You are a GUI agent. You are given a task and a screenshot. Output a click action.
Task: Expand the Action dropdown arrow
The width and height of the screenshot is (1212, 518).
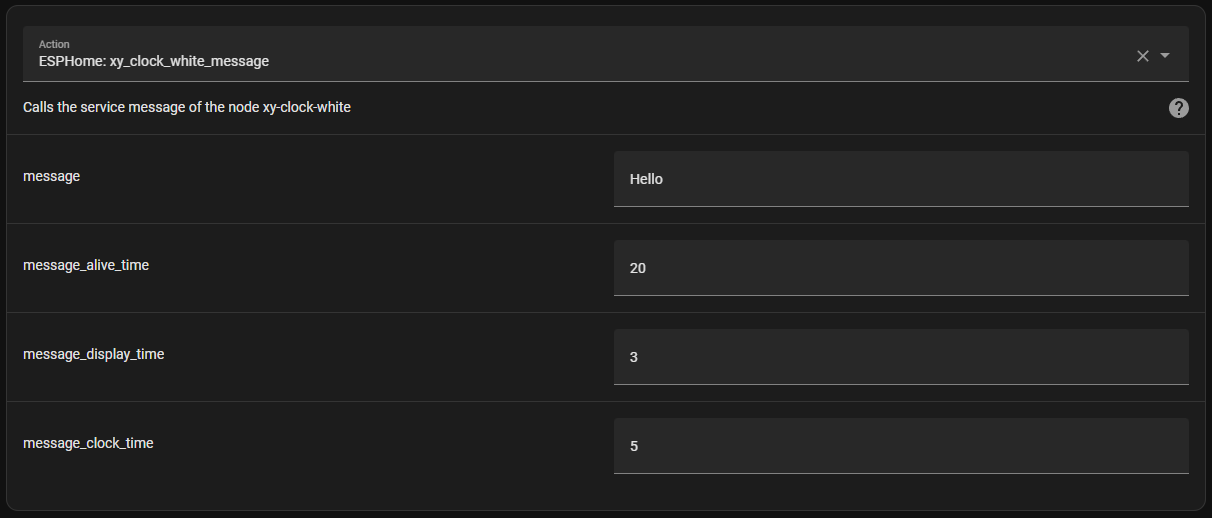click(x=1165, y=56)
